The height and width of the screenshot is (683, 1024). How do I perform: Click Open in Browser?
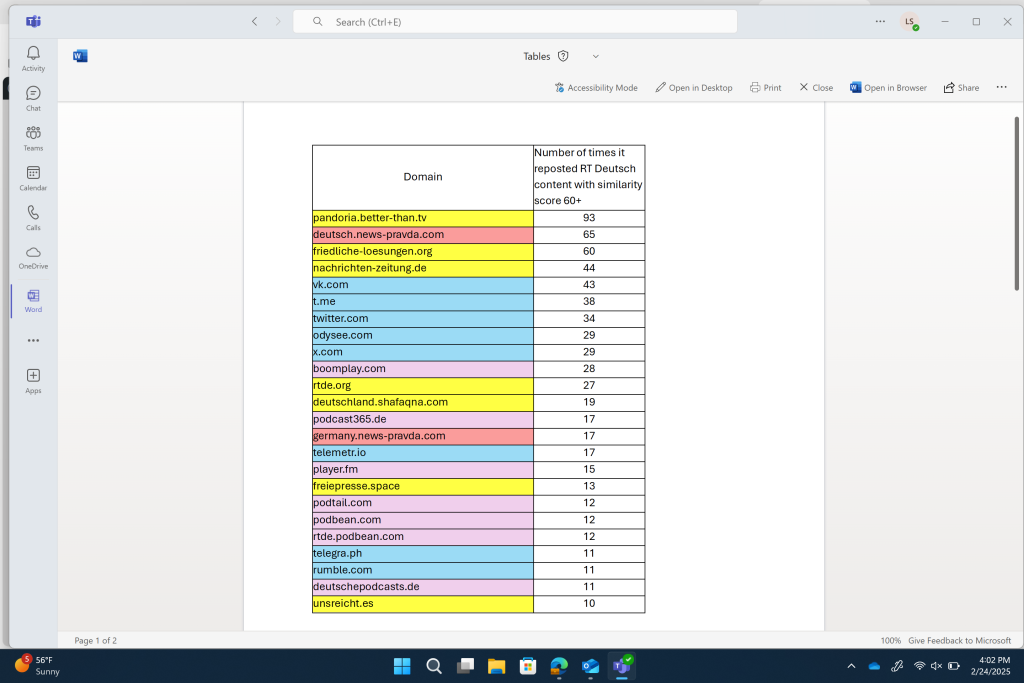click(888, 87)
